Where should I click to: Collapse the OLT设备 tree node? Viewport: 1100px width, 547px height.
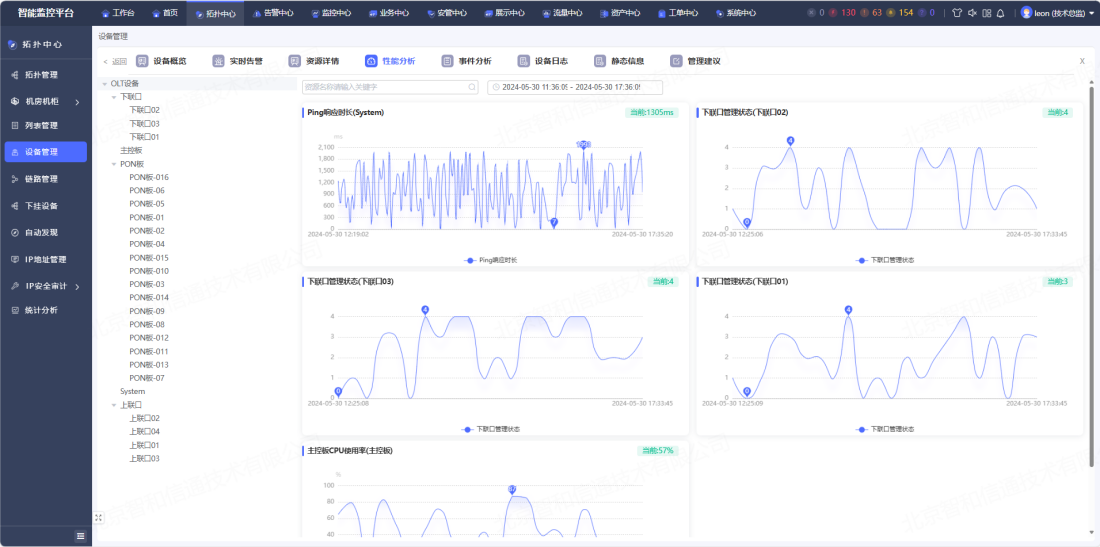pos(105,83)
